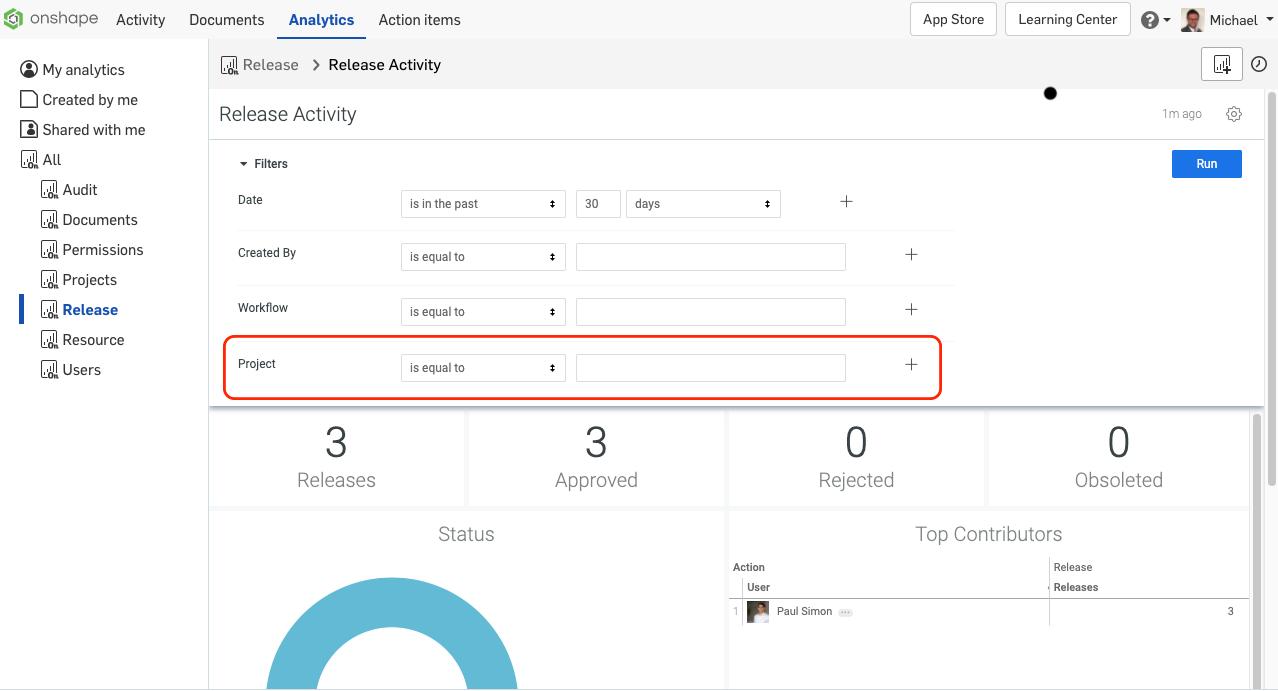Click the add-to-dashboard icon at top right
The image size is (1278, 691).
(1222, 64)
